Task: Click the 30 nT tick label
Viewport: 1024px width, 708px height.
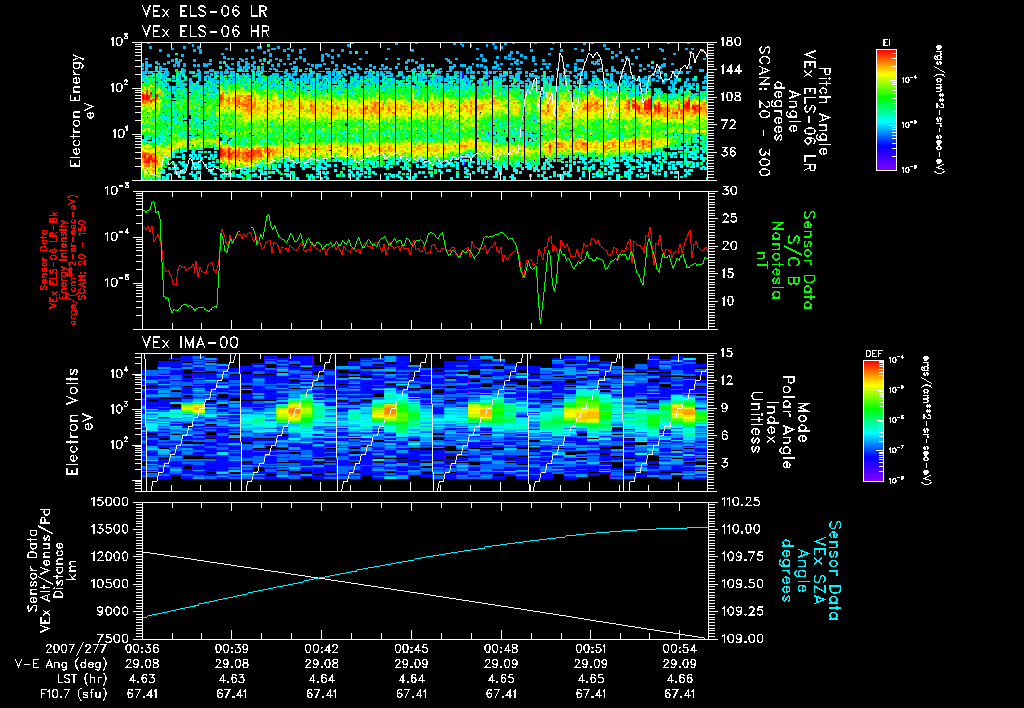Action: coord(730,191)
